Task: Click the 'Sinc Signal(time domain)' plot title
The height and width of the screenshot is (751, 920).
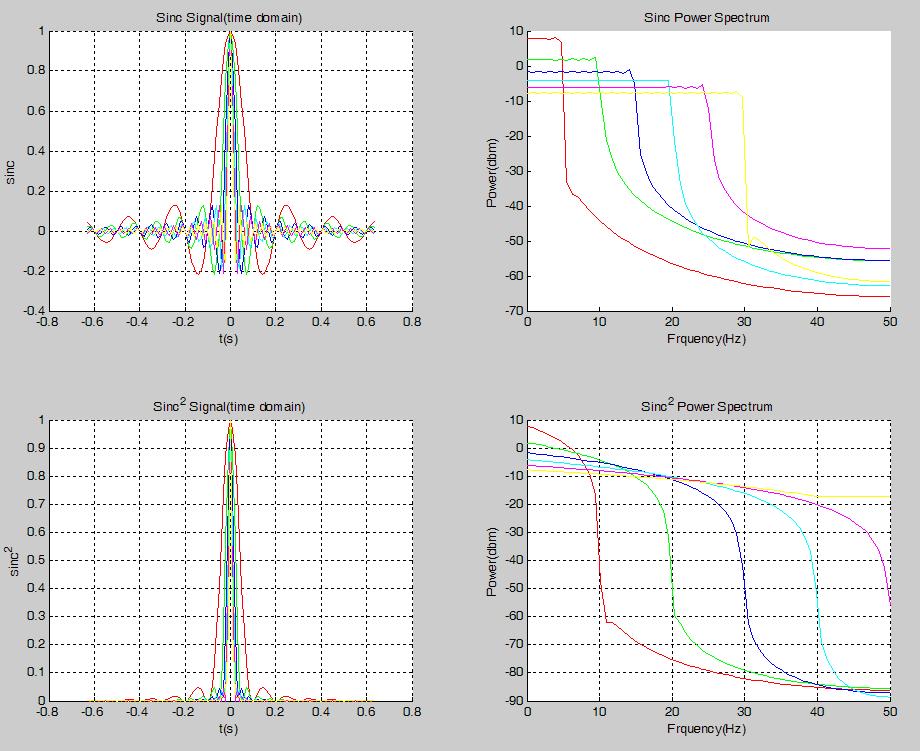Action: pyautogui.click(x=230, y=18)
